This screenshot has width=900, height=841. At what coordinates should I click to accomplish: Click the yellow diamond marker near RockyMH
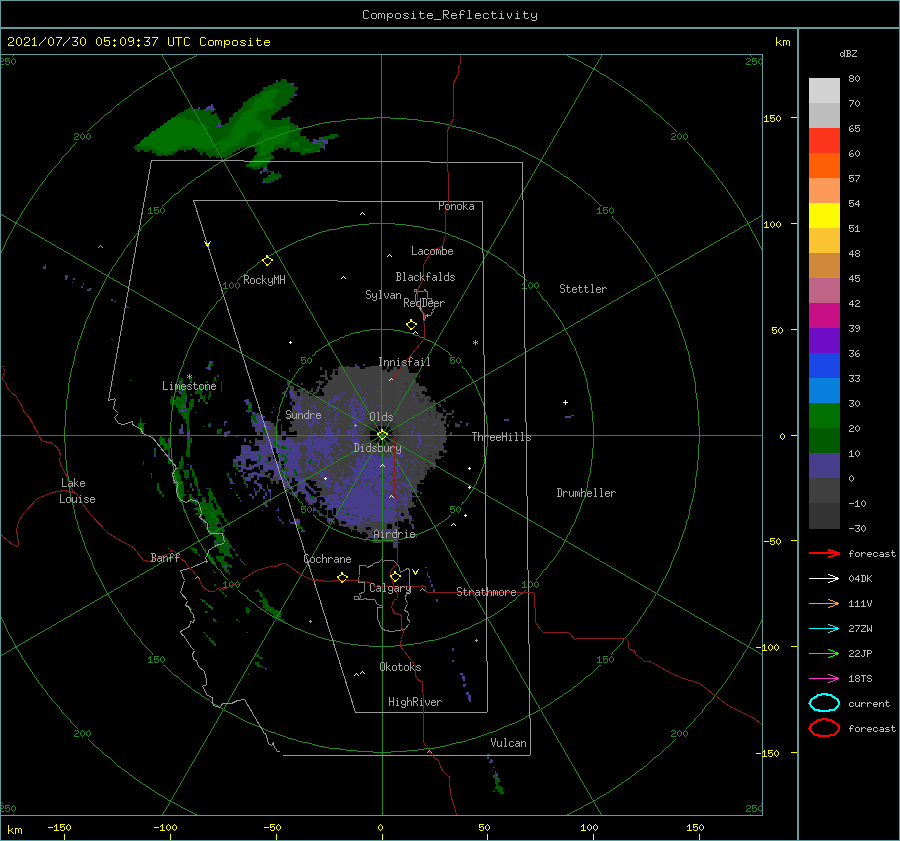[x=267, y=261]
